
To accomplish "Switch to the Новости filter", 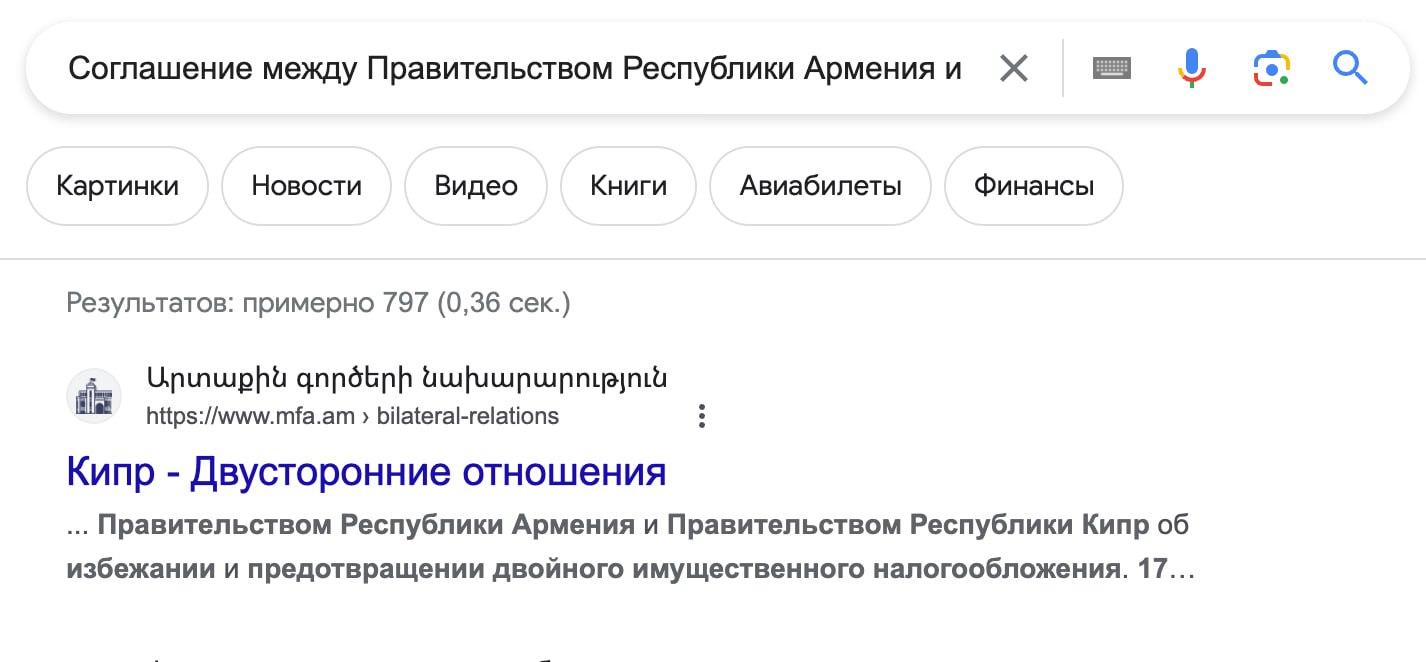I will click(x=306, y=186).
